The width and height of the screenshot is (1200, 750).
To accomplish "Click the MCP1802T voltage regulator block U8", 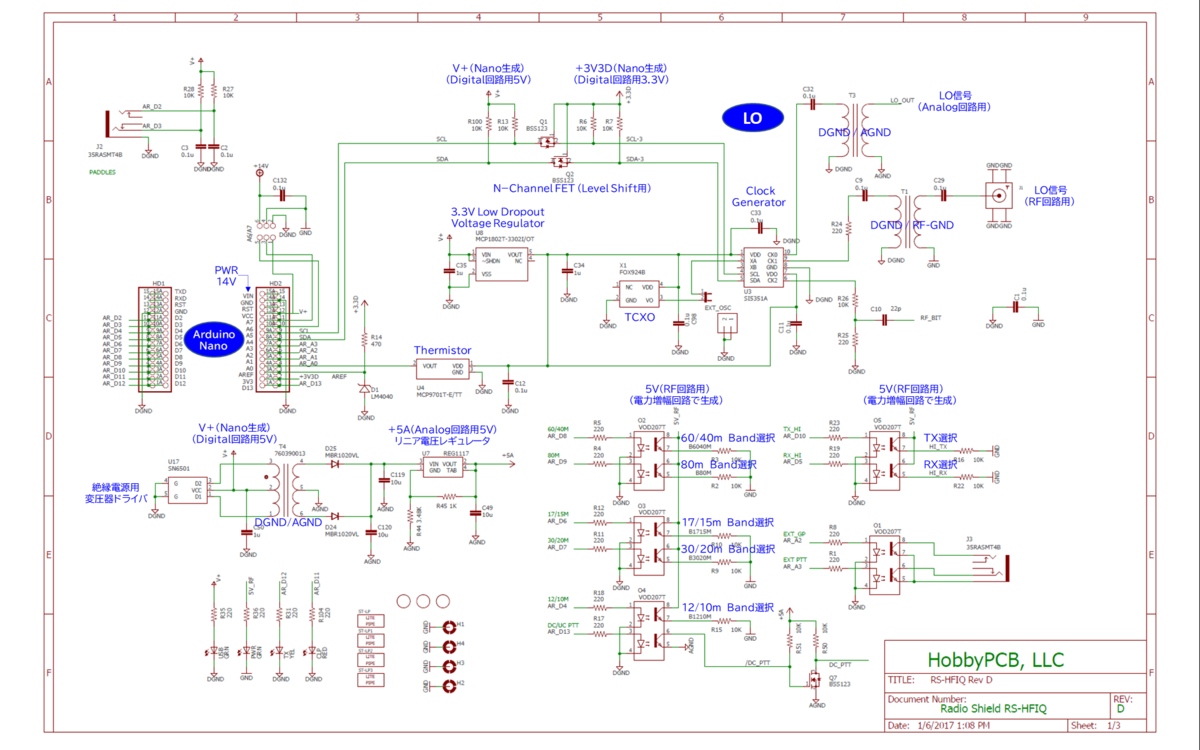I will click(501, 264).
